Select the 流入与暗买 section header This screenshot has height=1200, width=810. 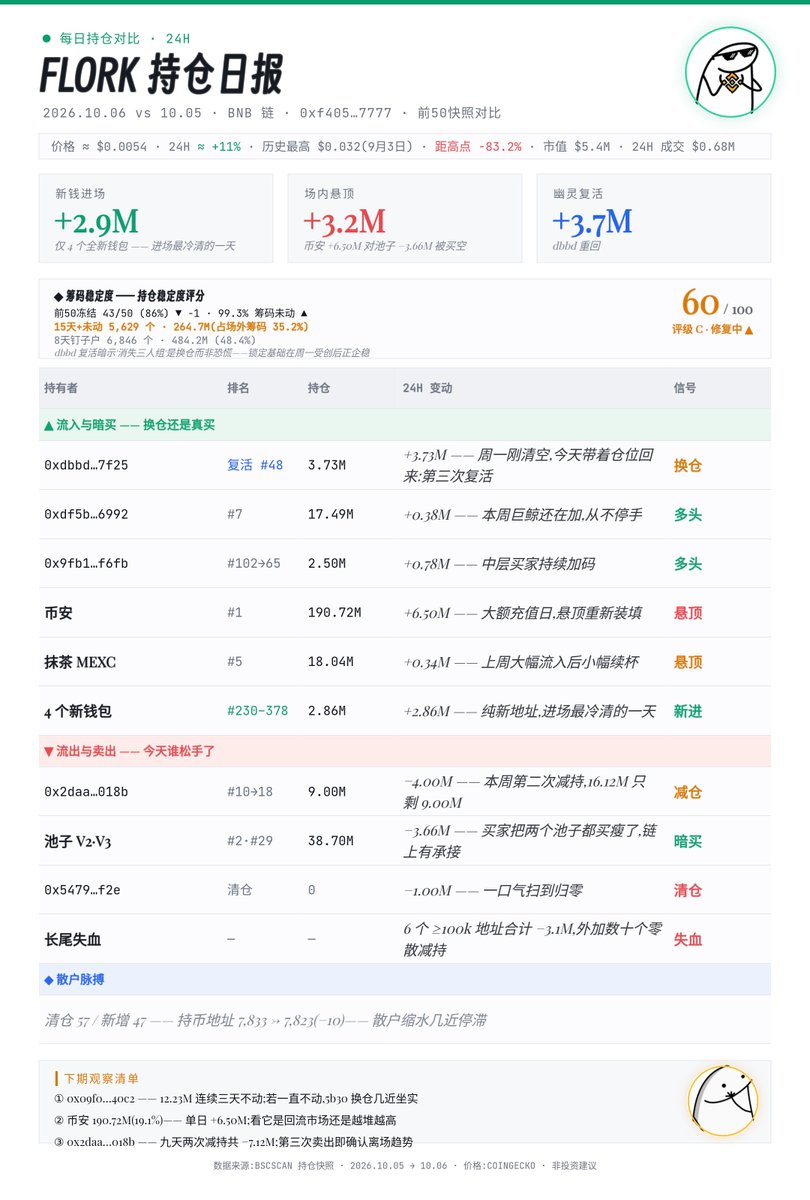coord(405,424)
